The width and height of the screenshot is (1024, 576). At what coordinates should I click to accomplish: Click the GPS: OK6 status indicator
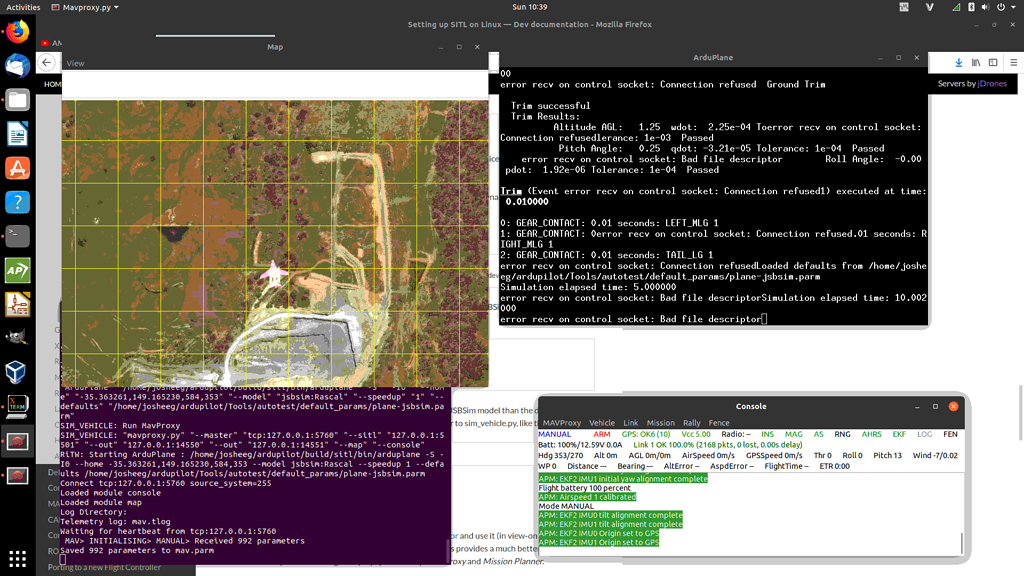(x=648, y=435)
